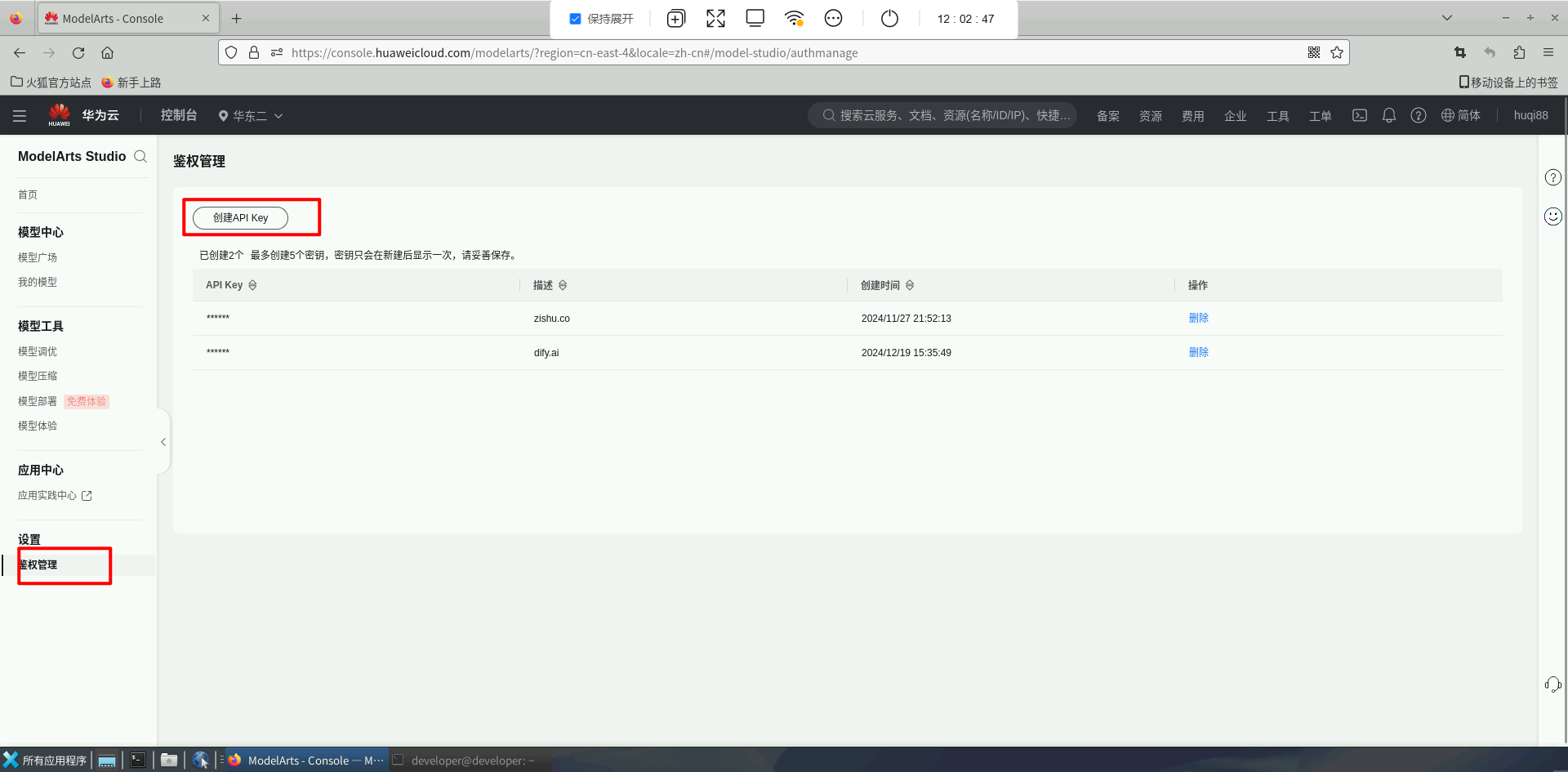The image size is (1568, 772).
Task: Click the screen display icon in floating toolbar
Action: click(x=755, y=18)
